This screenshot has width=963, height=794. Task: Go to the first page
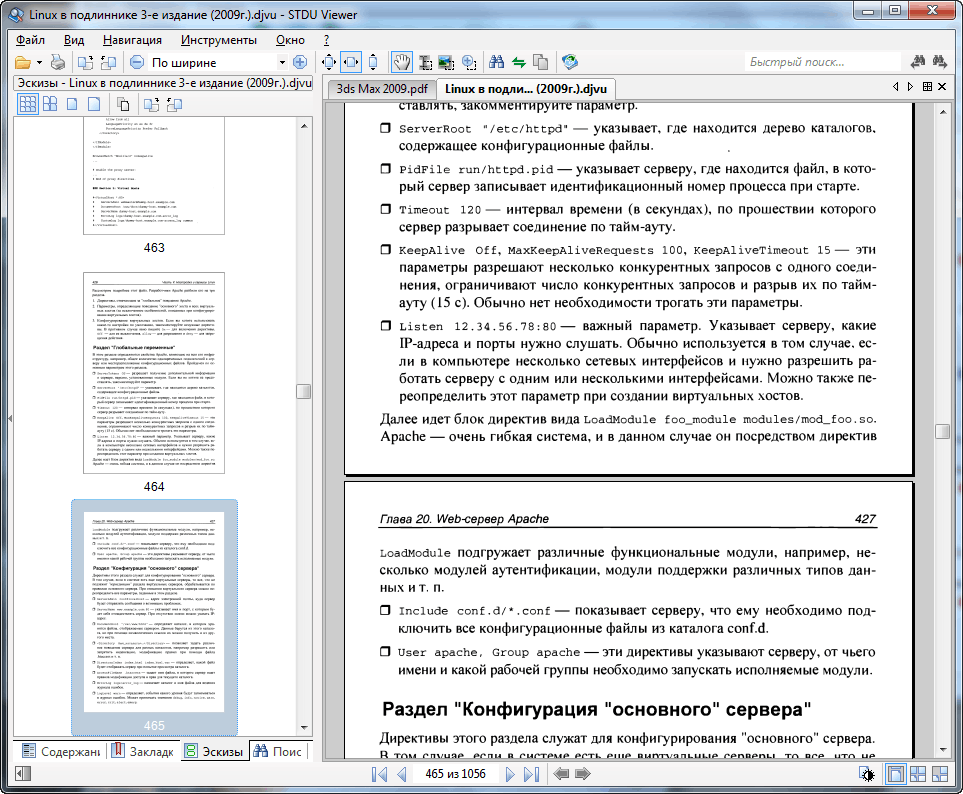(380, 774)
